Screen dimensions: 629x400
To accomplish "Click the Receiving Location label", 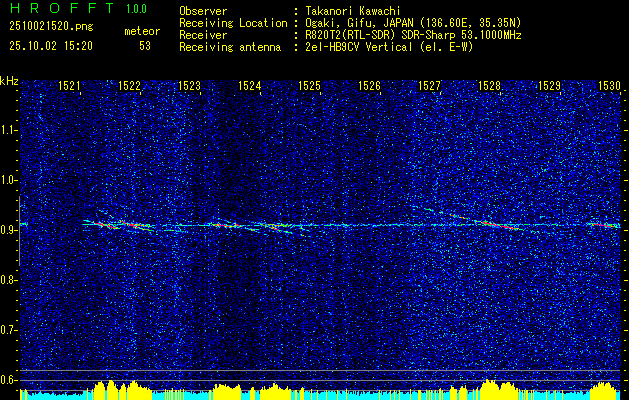I will [233, 23].
